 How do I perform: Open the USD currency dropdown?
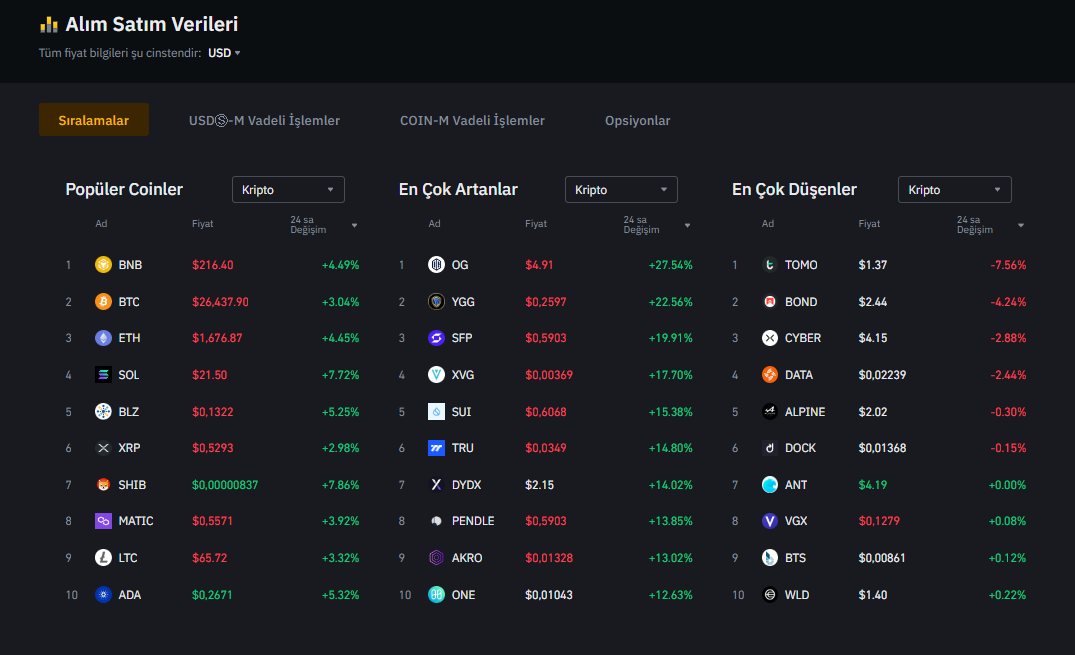224,53
